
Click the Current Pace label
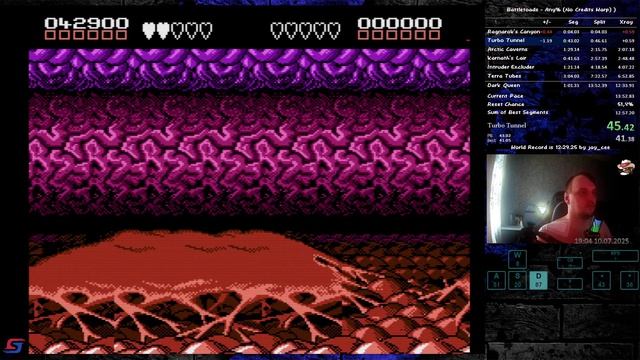(505, 96)
